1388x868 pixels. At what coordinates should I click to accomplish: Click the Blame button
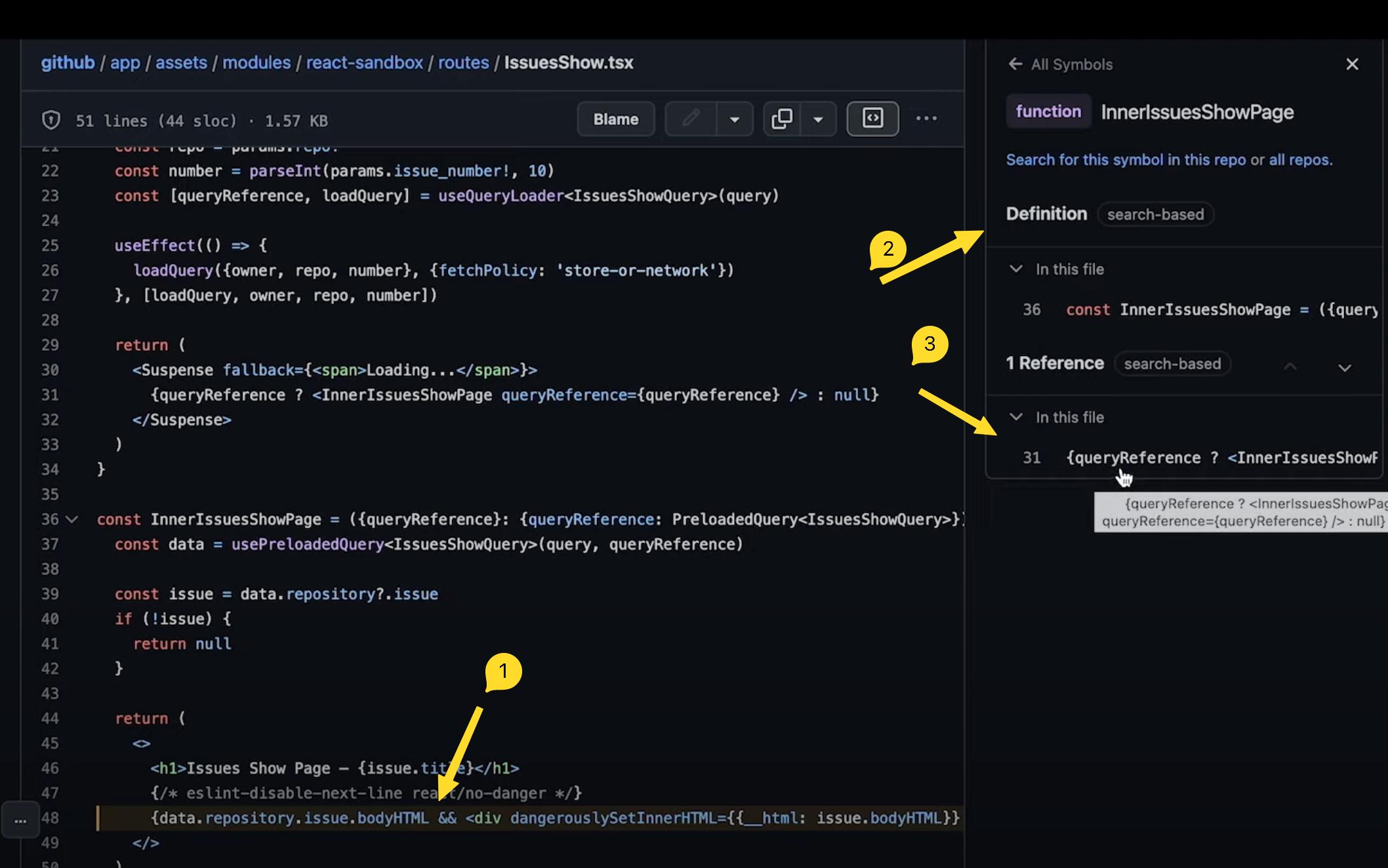tap(615, 119)
